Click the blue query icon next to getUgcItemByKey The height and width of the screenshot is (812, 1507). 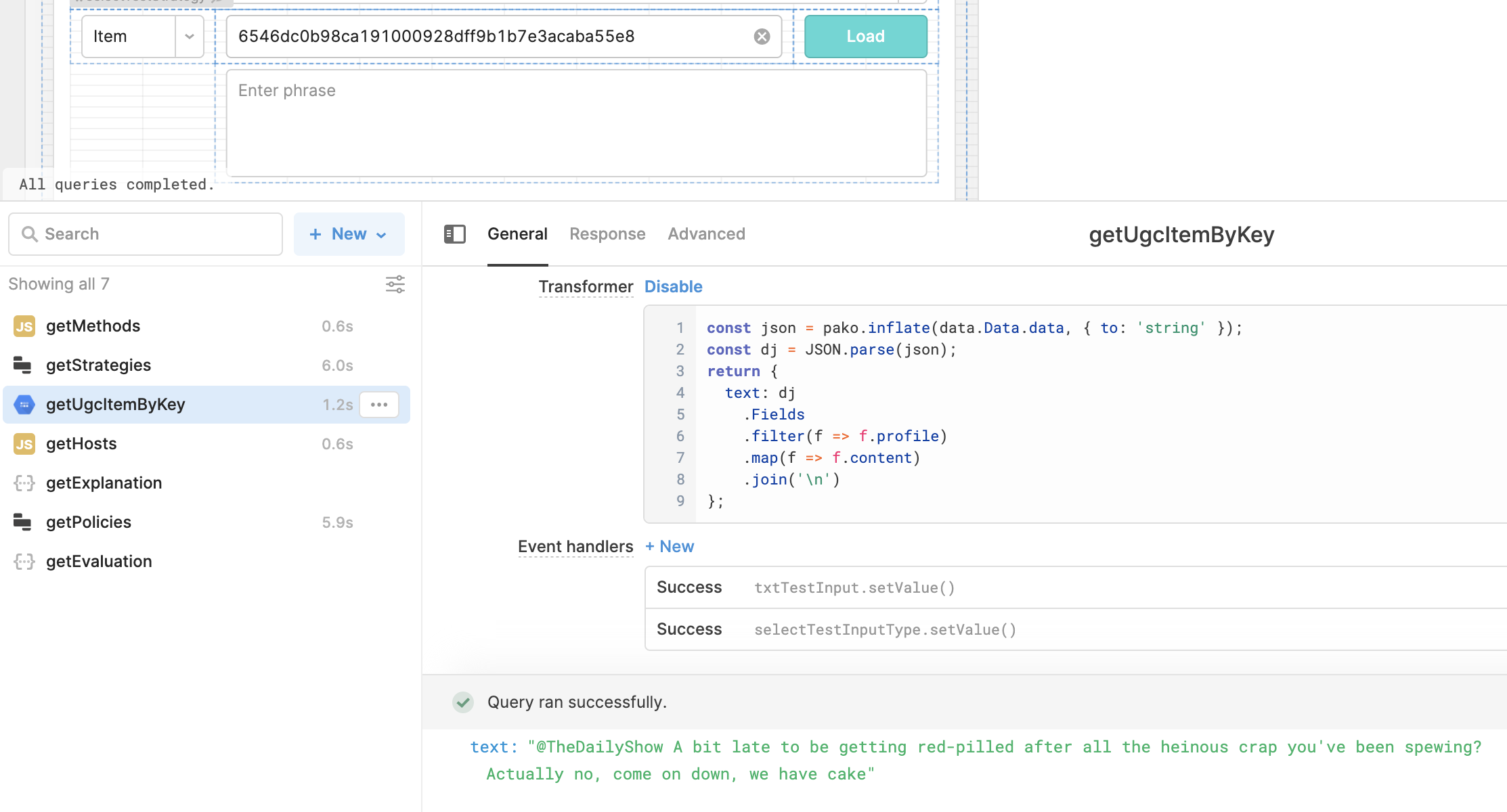click(x=24, y=405)
